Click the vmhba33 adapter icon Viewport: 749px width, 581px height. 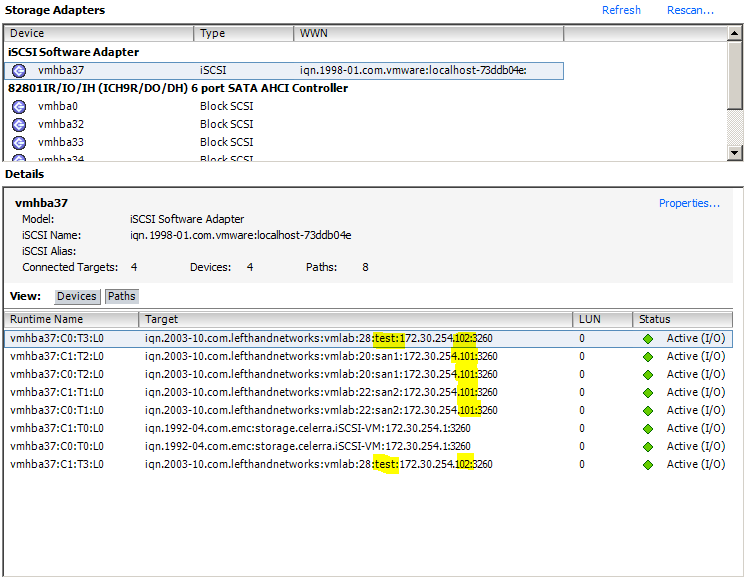tap(18, 142)
